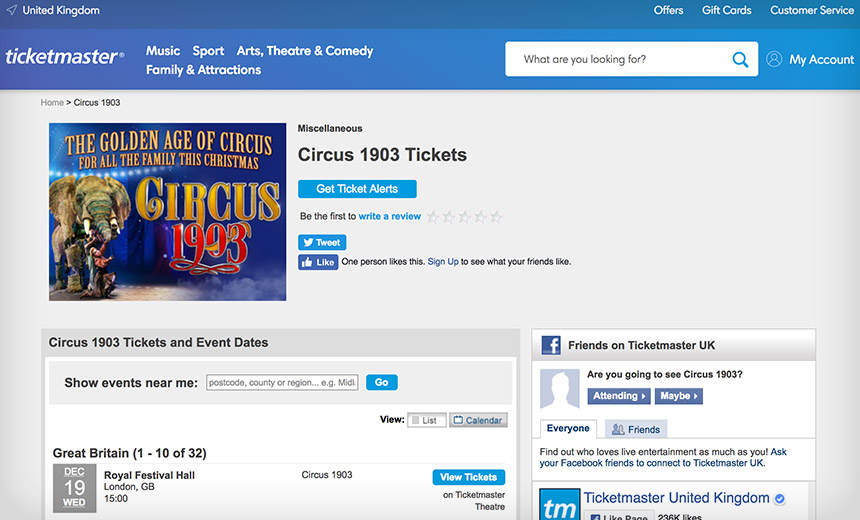The image size is (860, 520).
Task: Rate five stars for Circus 1903
Action: [x=496, y=217]
